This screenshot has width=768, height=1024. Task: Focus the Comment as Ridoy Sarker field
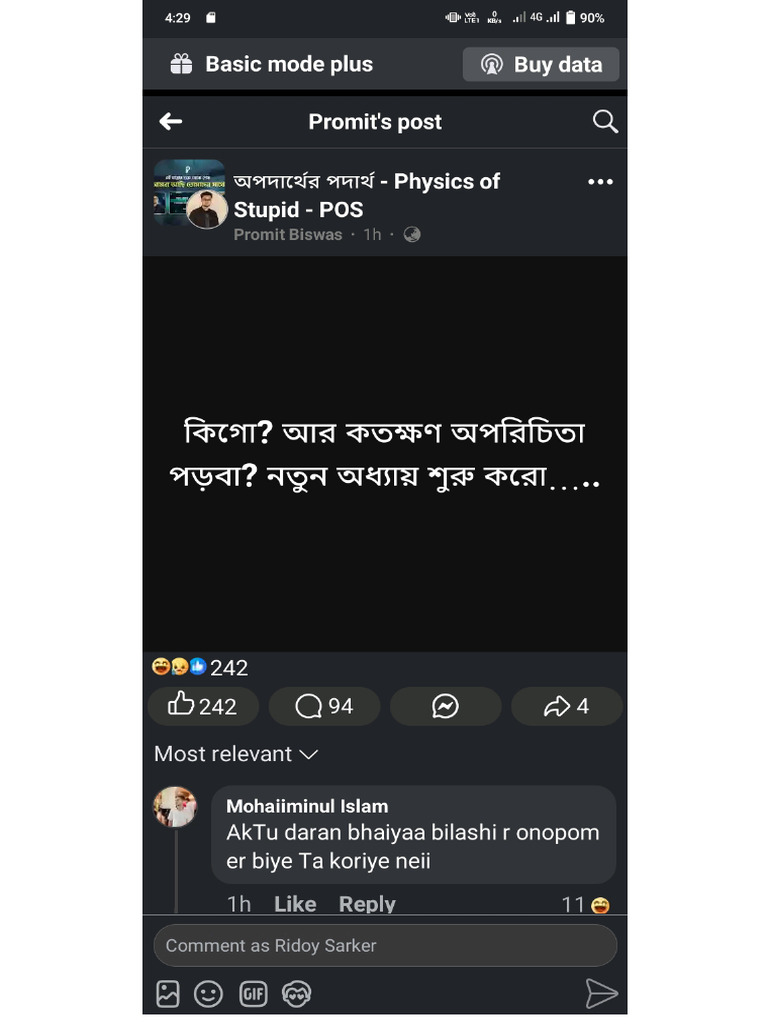(x=385, y=945)
